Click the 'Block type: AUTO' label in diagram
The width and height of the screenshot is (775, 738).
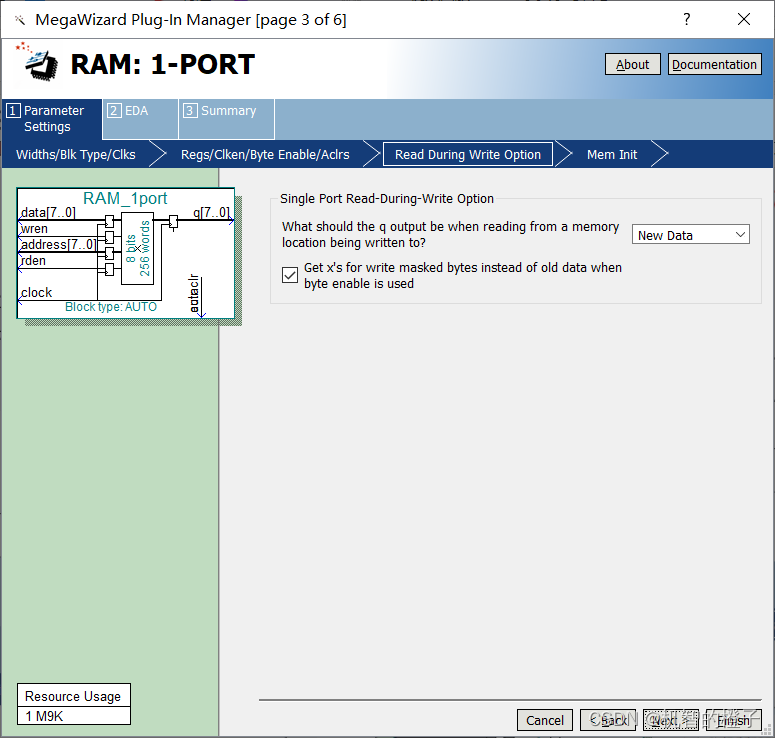(111, 307)
